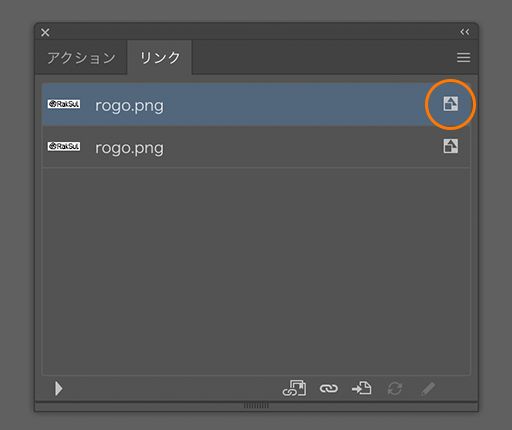Click thumbnail of the first rogo.png

coord(64,104)
